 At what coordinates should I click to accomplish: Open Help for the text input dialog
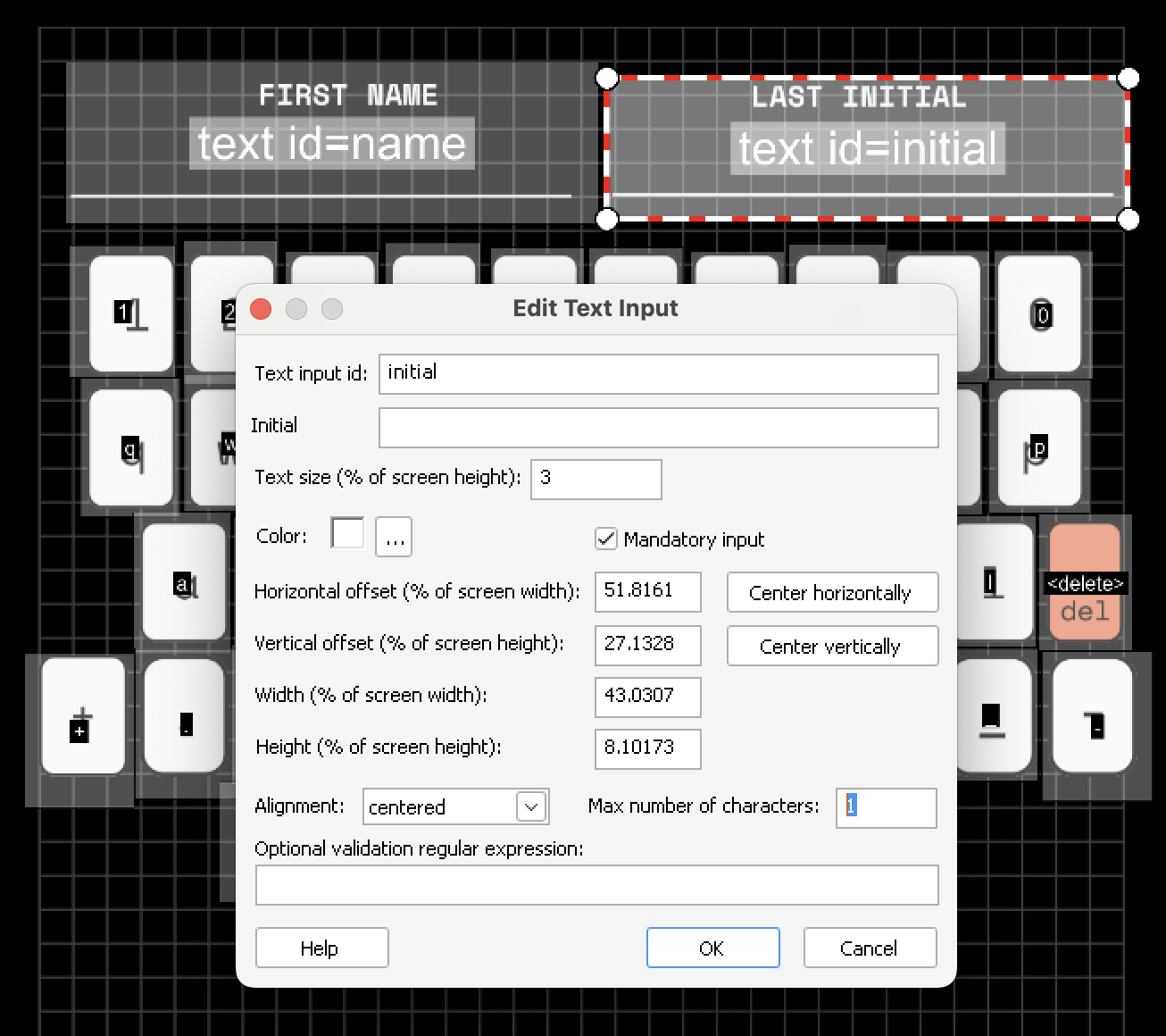click(321, 948)
